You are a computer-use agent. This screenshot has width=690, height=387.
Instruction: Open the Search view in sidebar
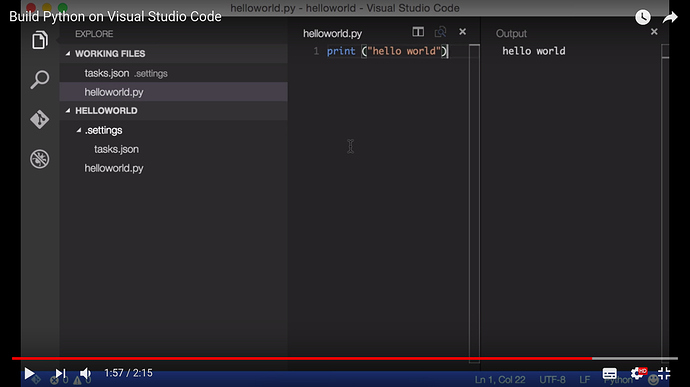[x=40, y=80]
